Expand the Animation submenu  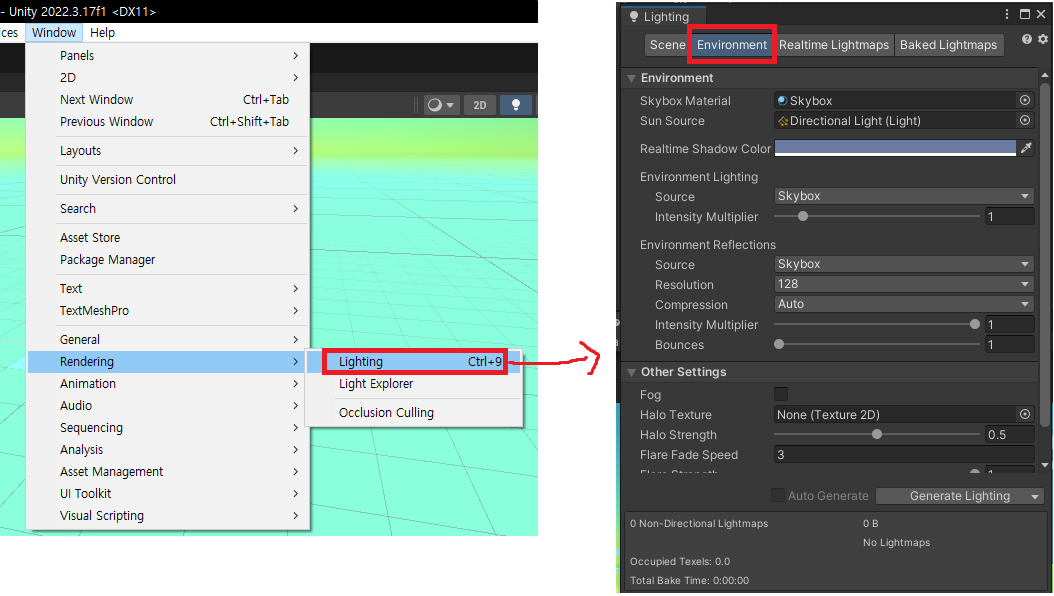(167, 384)
